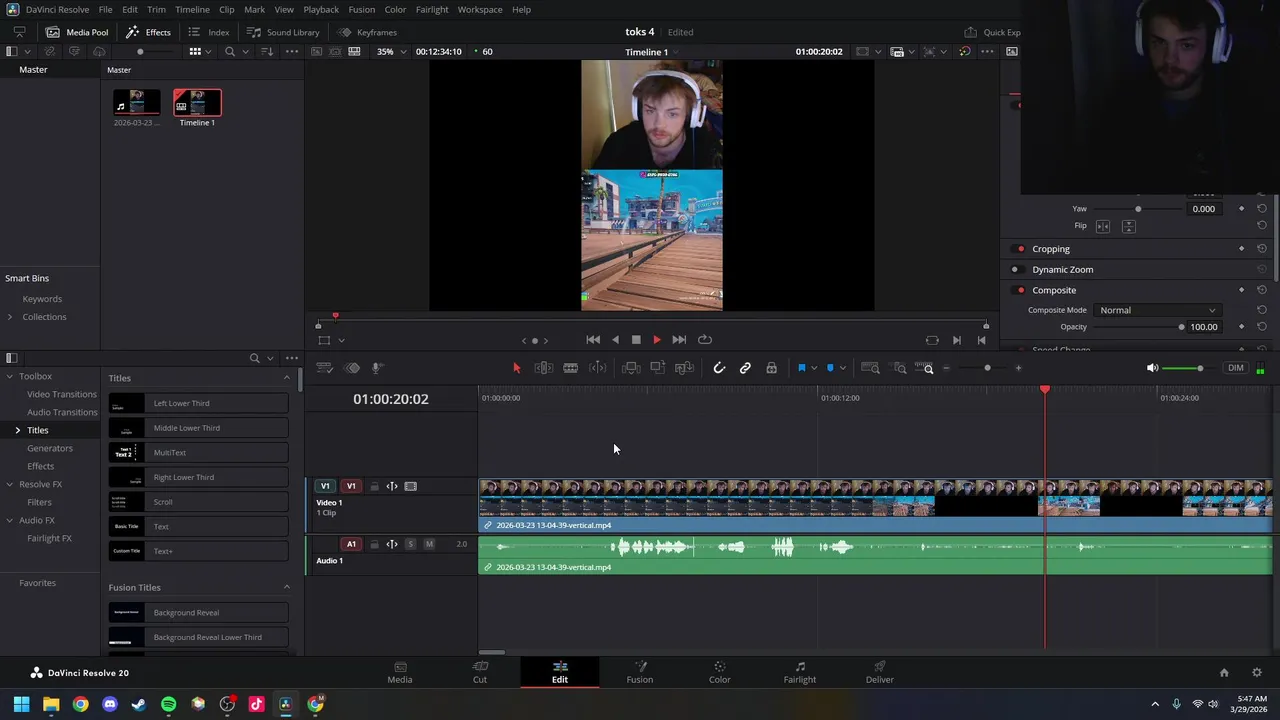Open Spotify from the Windows taskbar
This screenshot has height=720, width=1280.
click(x=168, y=704)
